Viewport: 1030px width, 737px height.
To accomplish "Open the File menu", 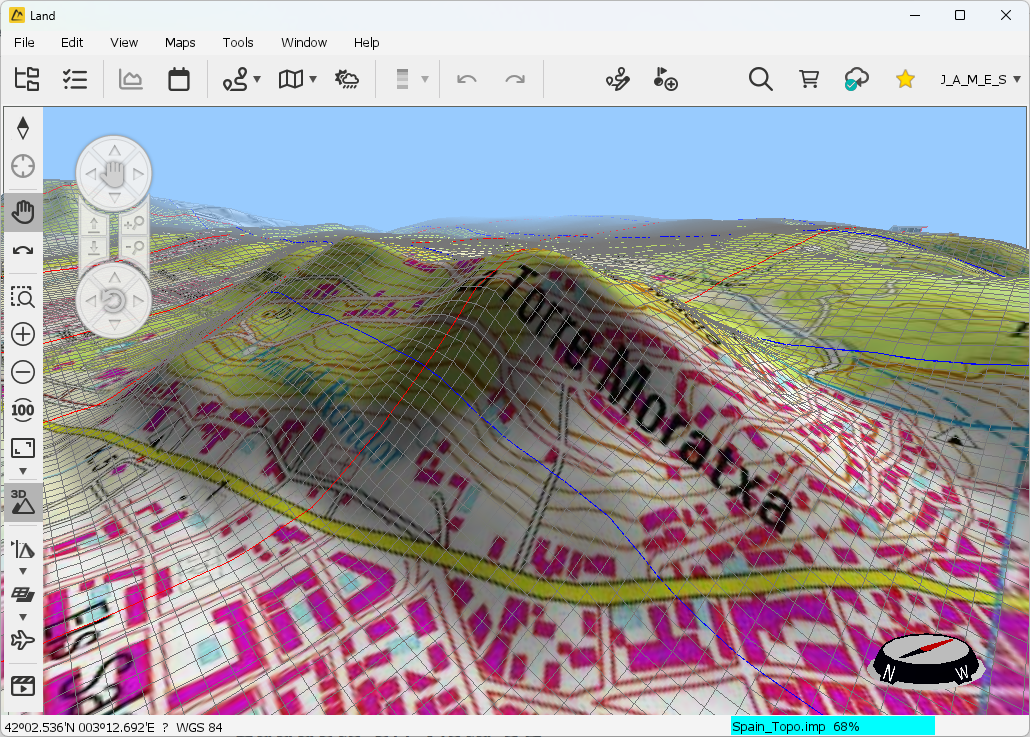I will click(24, 43).
